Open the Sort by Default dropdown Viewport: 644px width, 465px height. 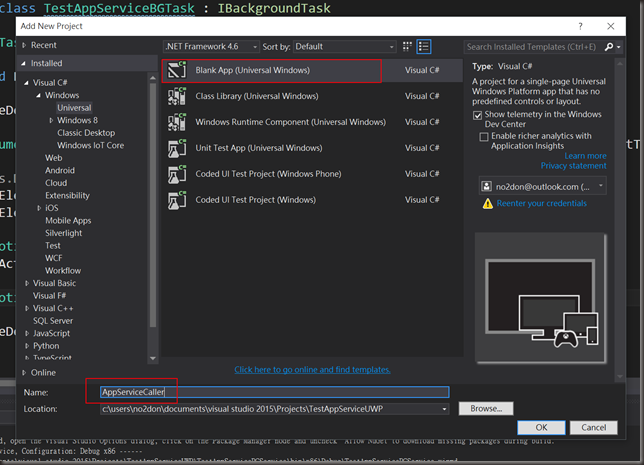tap(345, 46)
